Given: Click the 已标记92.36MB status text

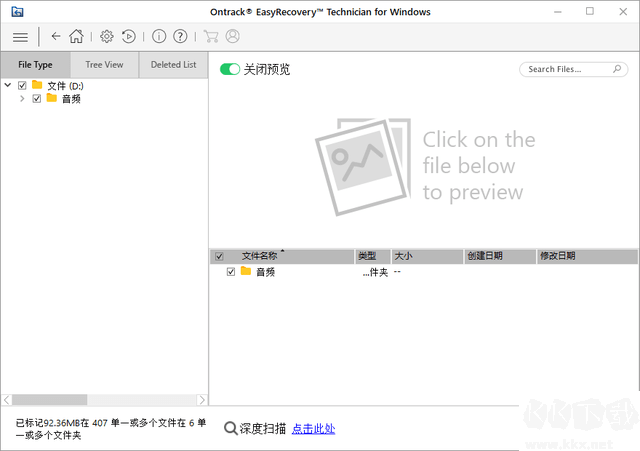Looking at the screenshot, I should point(111,429).
